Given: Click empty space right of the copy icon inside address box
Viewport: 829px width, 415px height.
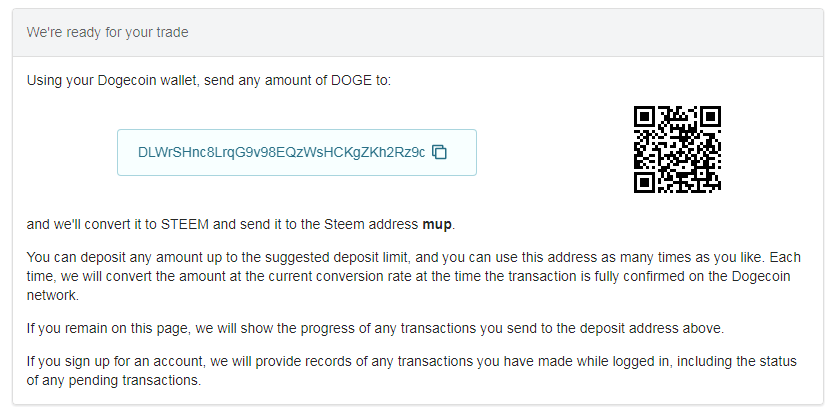Looking at the screenshot, I should [x=461, y=152].
